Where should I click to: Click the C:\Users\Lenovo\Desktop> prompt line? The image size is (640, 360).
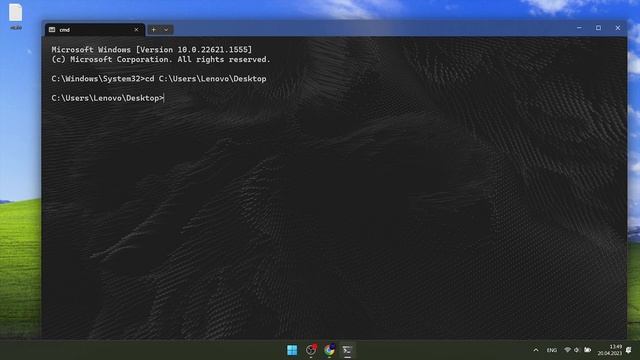pyautogui.click(x=107, y=98)
